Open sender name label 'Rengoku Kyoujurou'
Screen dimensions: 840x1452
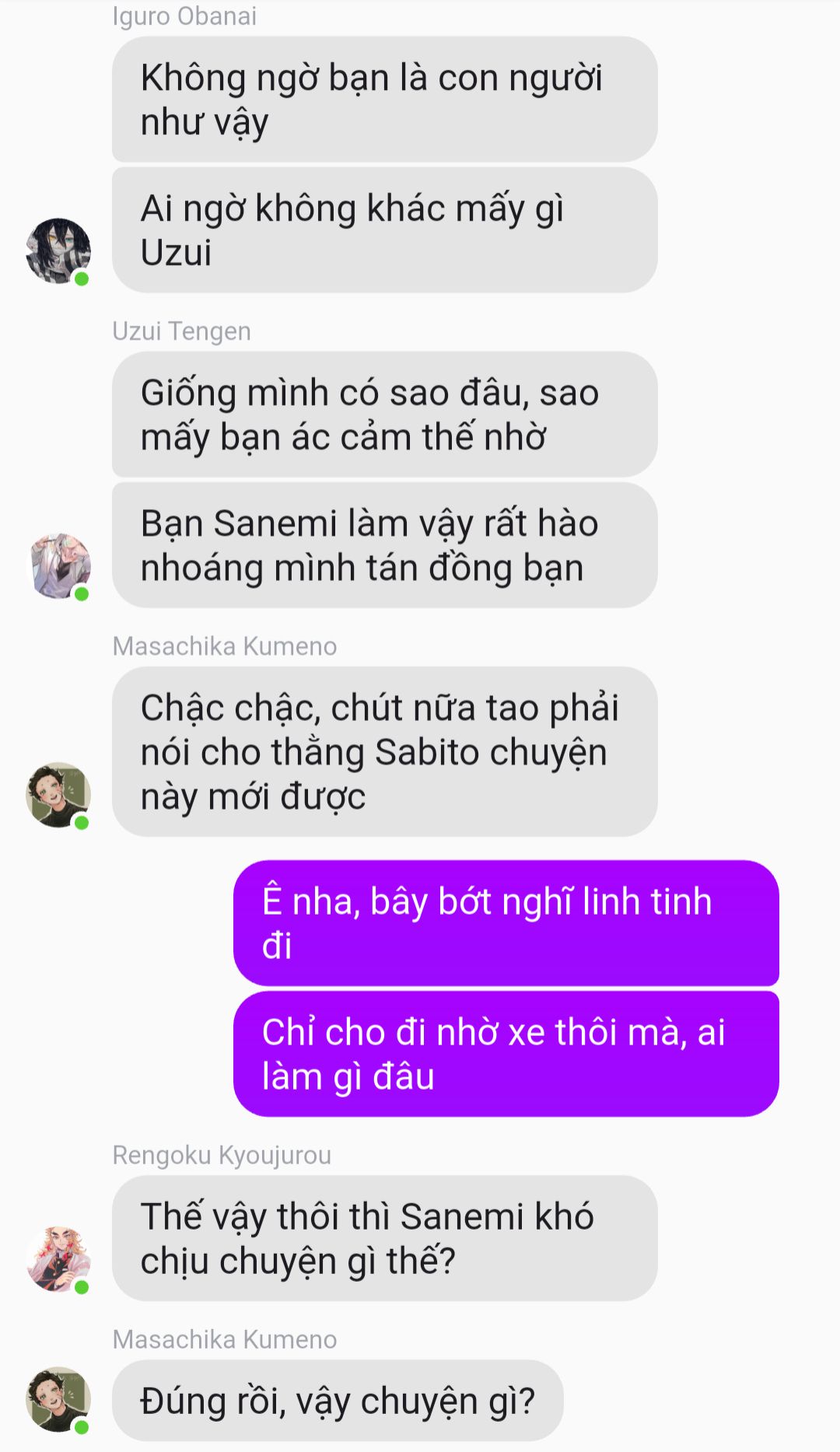[222, 1156]
